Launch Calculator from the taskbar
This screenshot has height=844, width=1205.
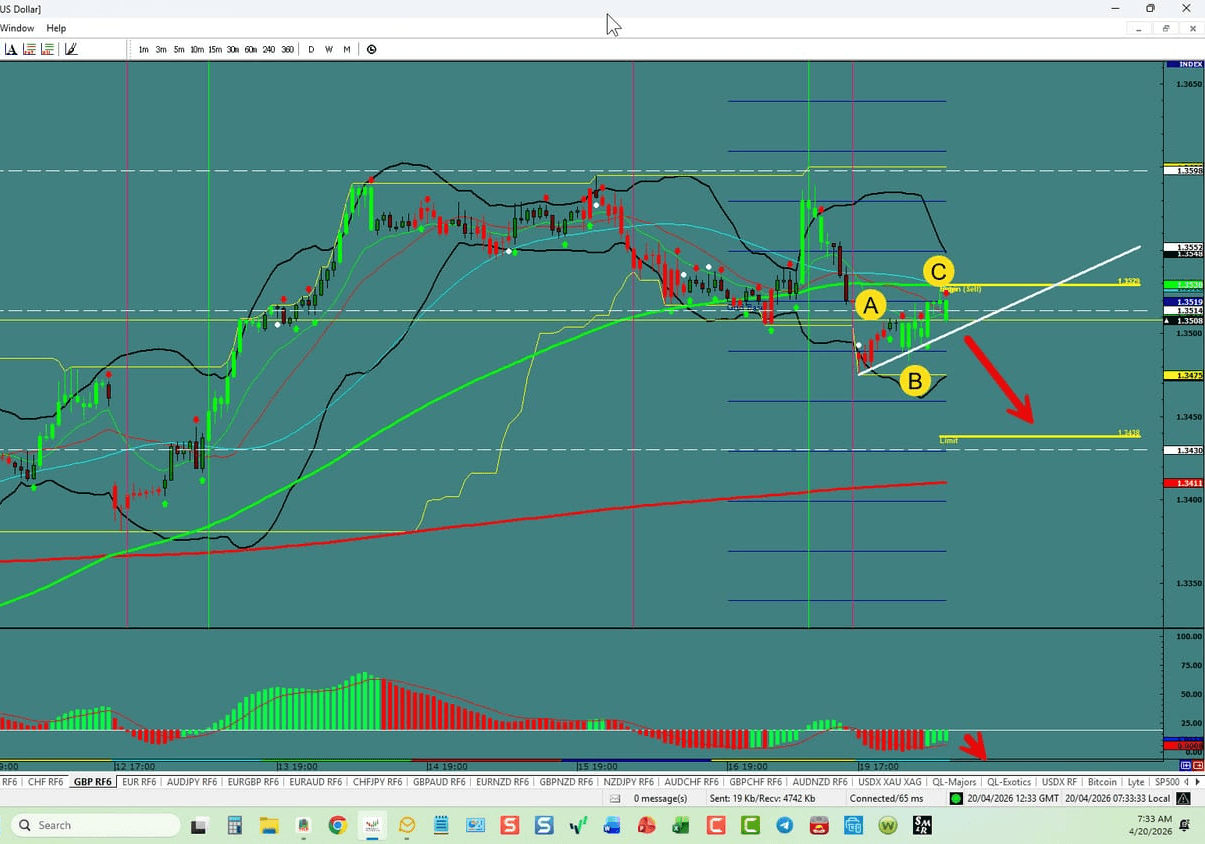pyautogui.click(x=235, y=826)
